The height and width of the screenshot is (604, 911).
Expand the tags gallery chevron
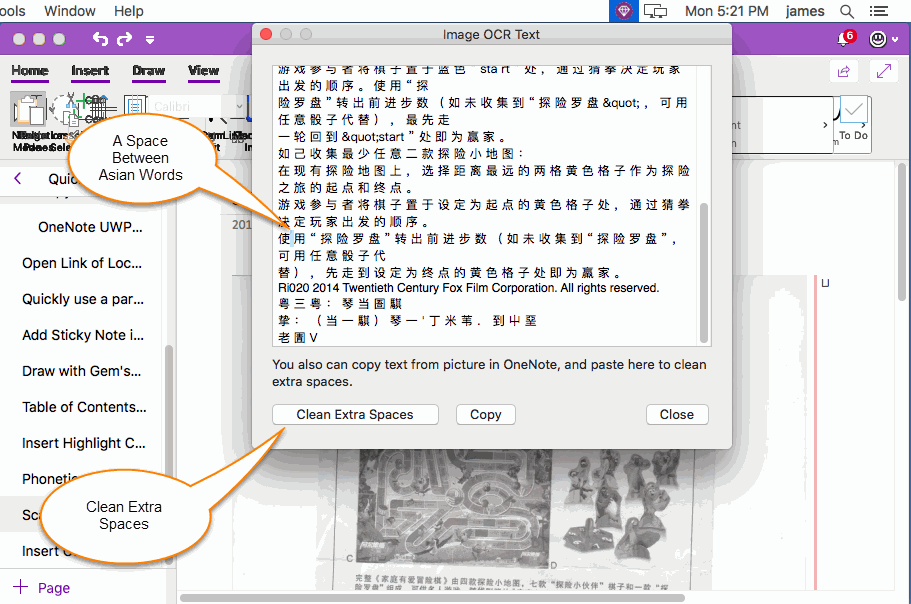[x=825, y=125]
